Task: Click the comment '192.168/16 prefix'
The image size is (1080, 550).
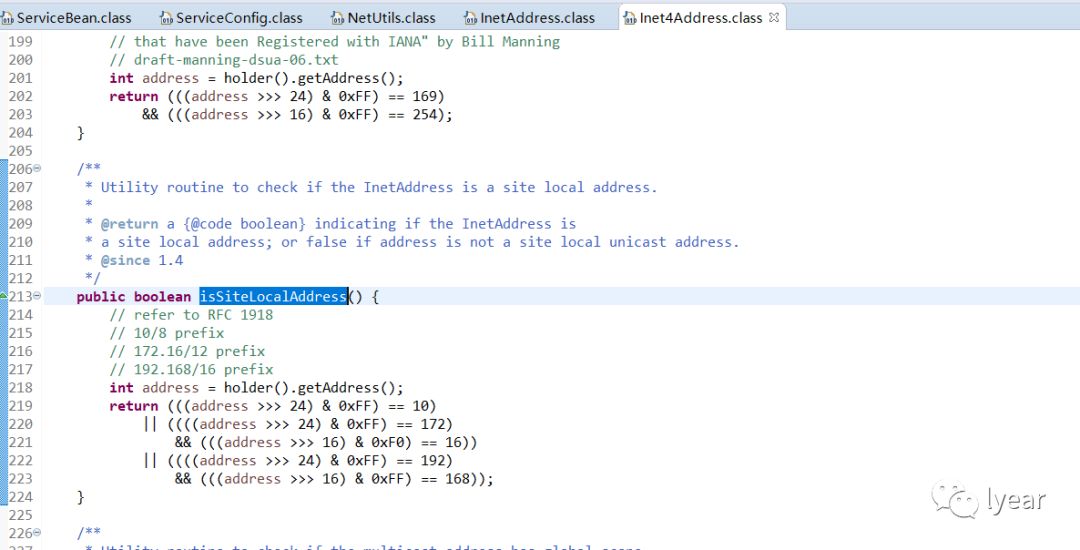Action: [191, 370]
